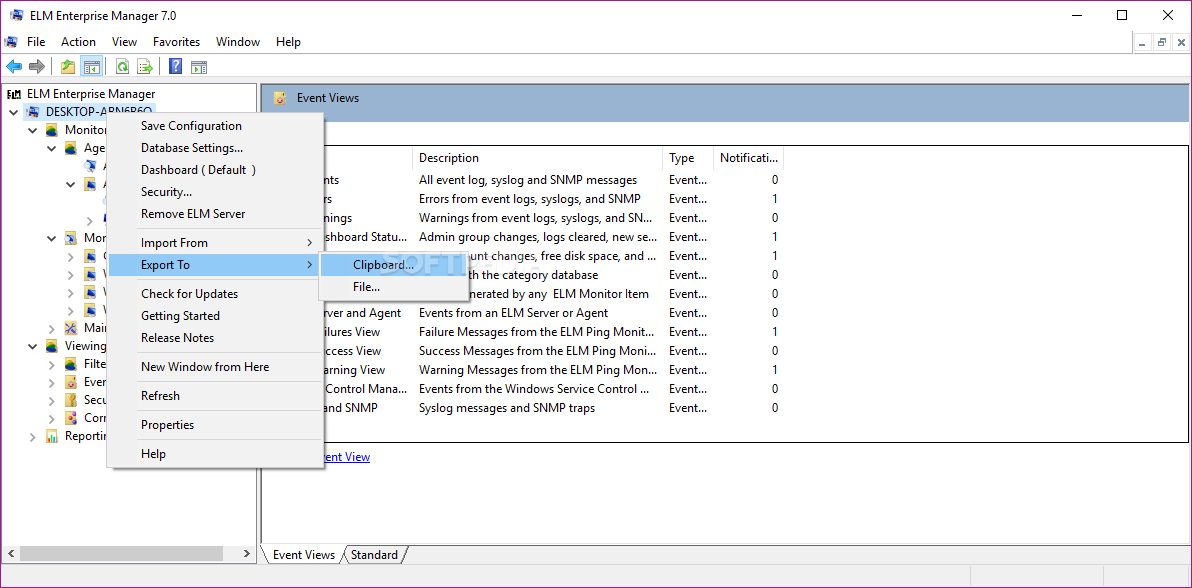The image size is (1192, 588).
Task: Collapse the DESKTOP server tree node
Action: click(14, 112)
